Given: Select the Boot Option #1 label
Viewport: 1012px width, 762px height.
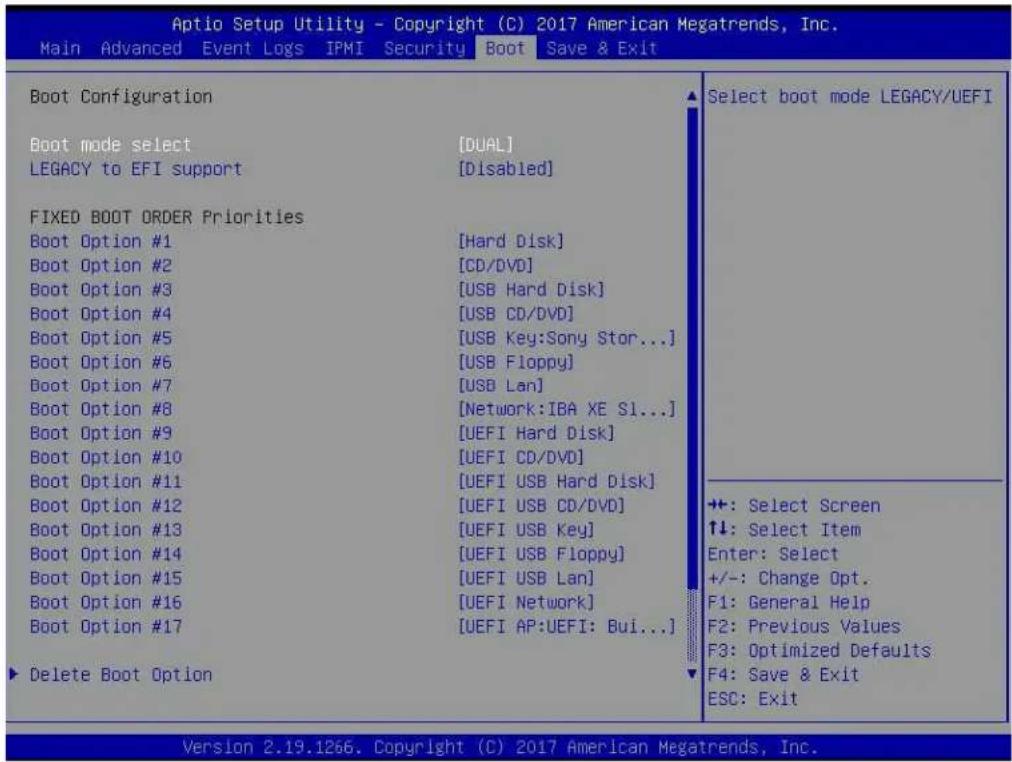Looking at the screenshot, I should coord(101,241).
